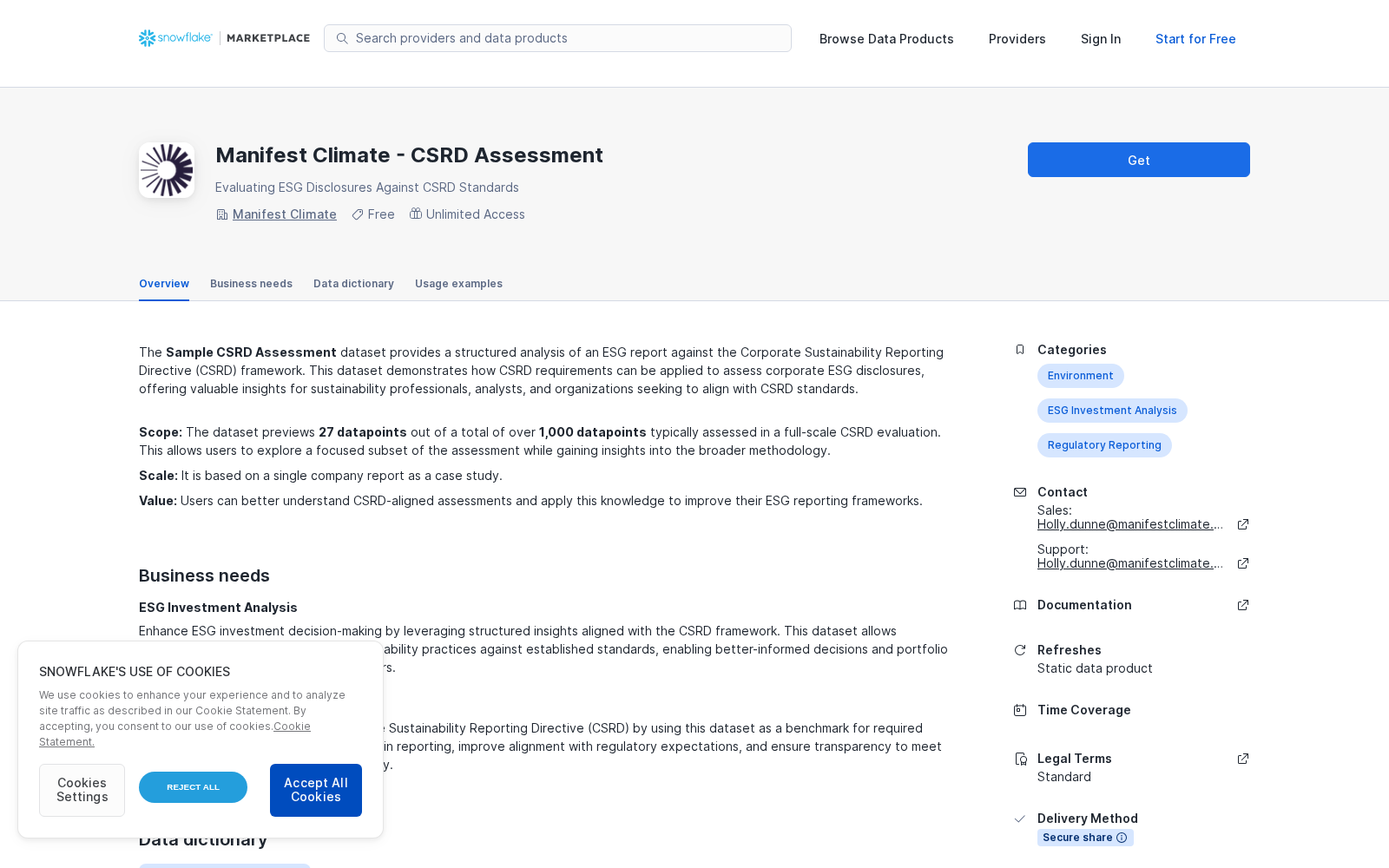This screenshot has width=1389, height=868.
Task: Click the Manifest Climate - CSRD Assessment title
Action: 409,155
